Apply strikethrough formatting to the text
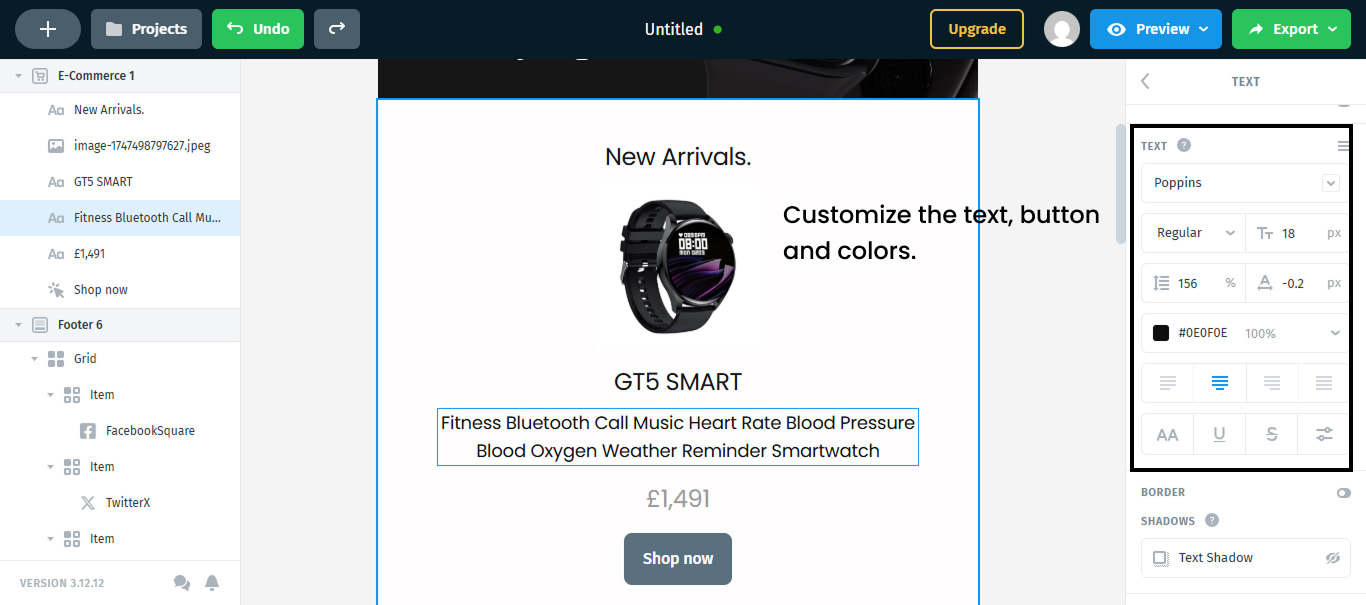1366x605 pixels. [x=1271, y=434]
